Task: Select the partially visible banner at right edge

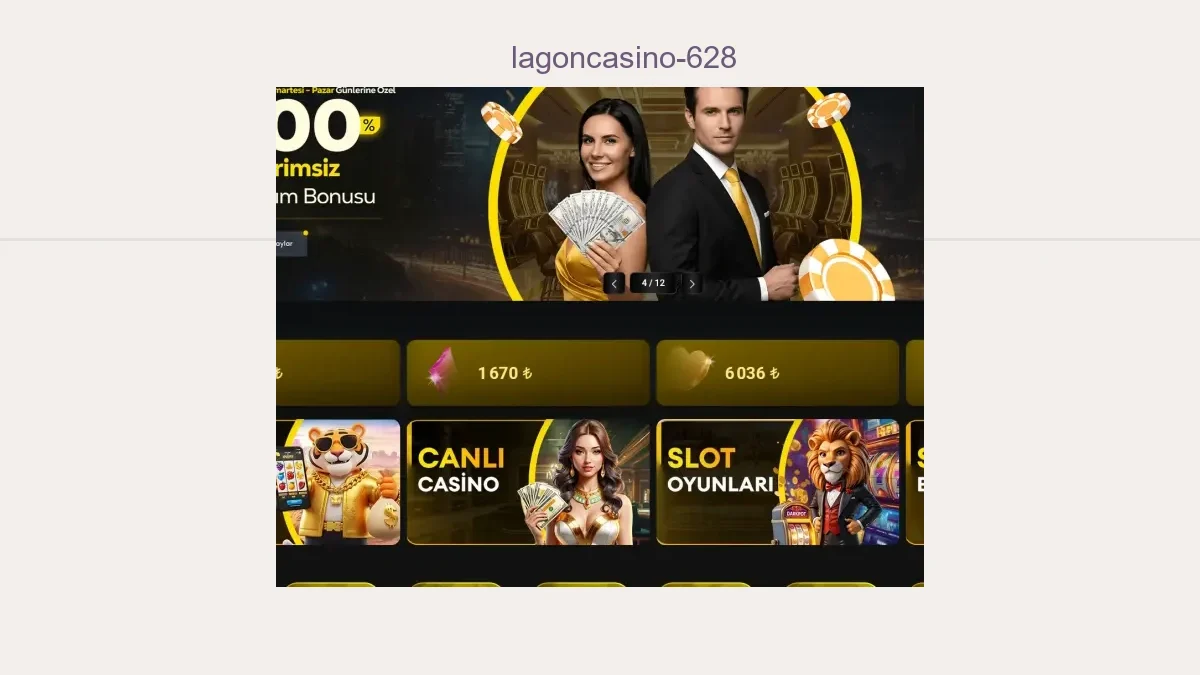Action: [x=914, y=482]
